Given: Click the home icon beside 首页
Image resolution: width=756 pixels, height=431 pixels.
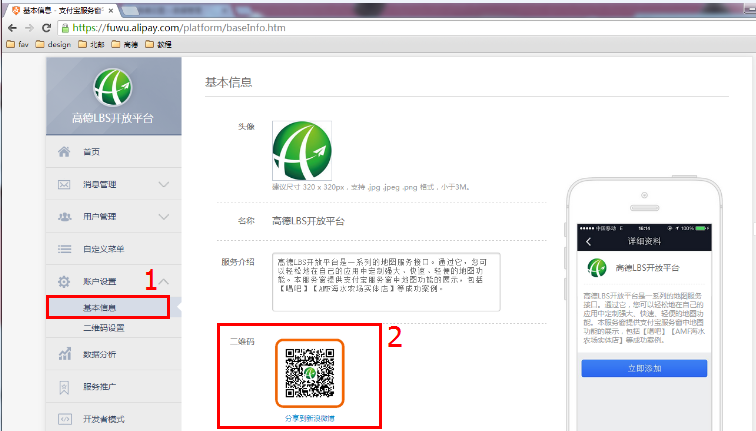Looking at the screenshot, I should click(64, 152).
